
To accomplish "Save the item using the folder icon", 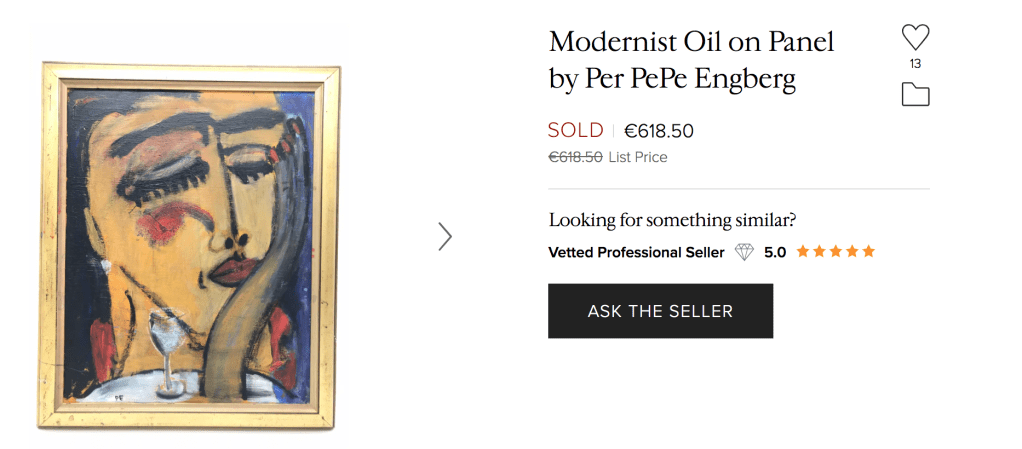I will [915, 95].
